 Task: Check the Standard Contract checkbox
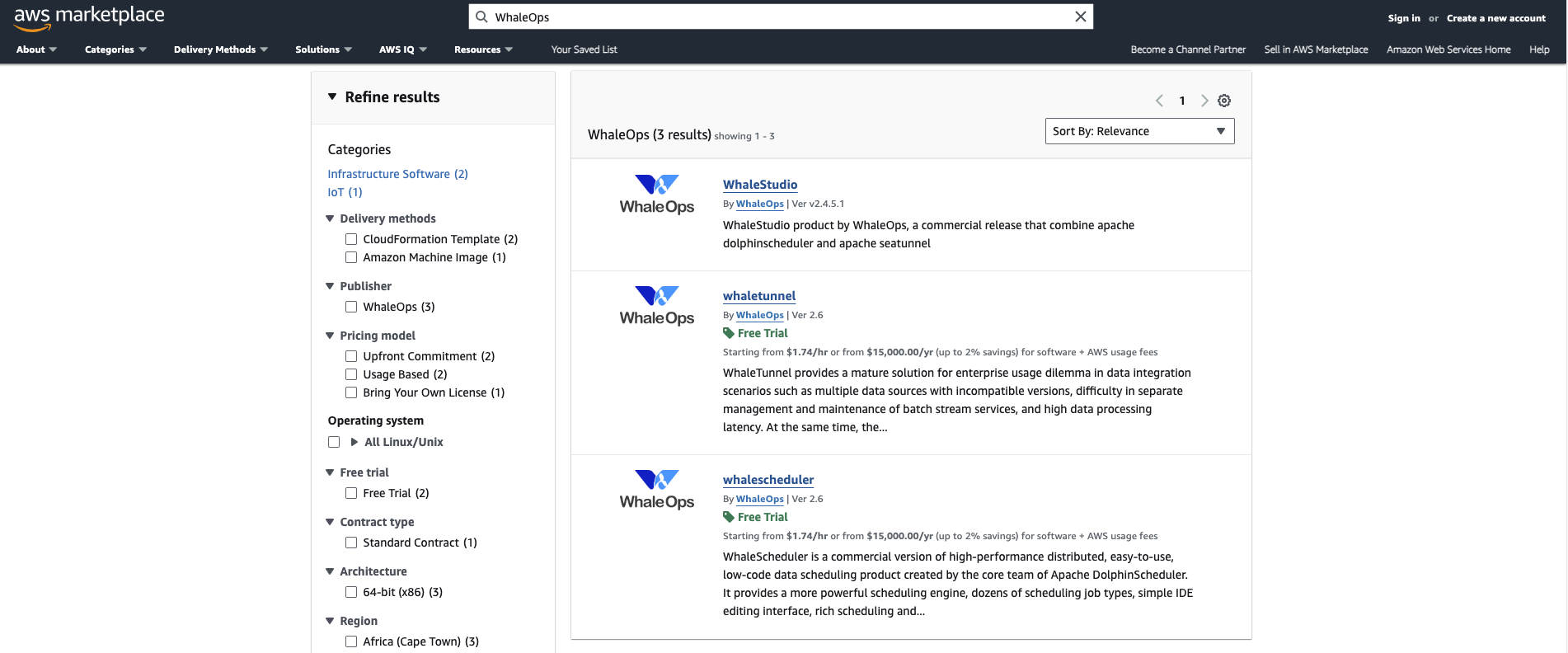[351, 543]
